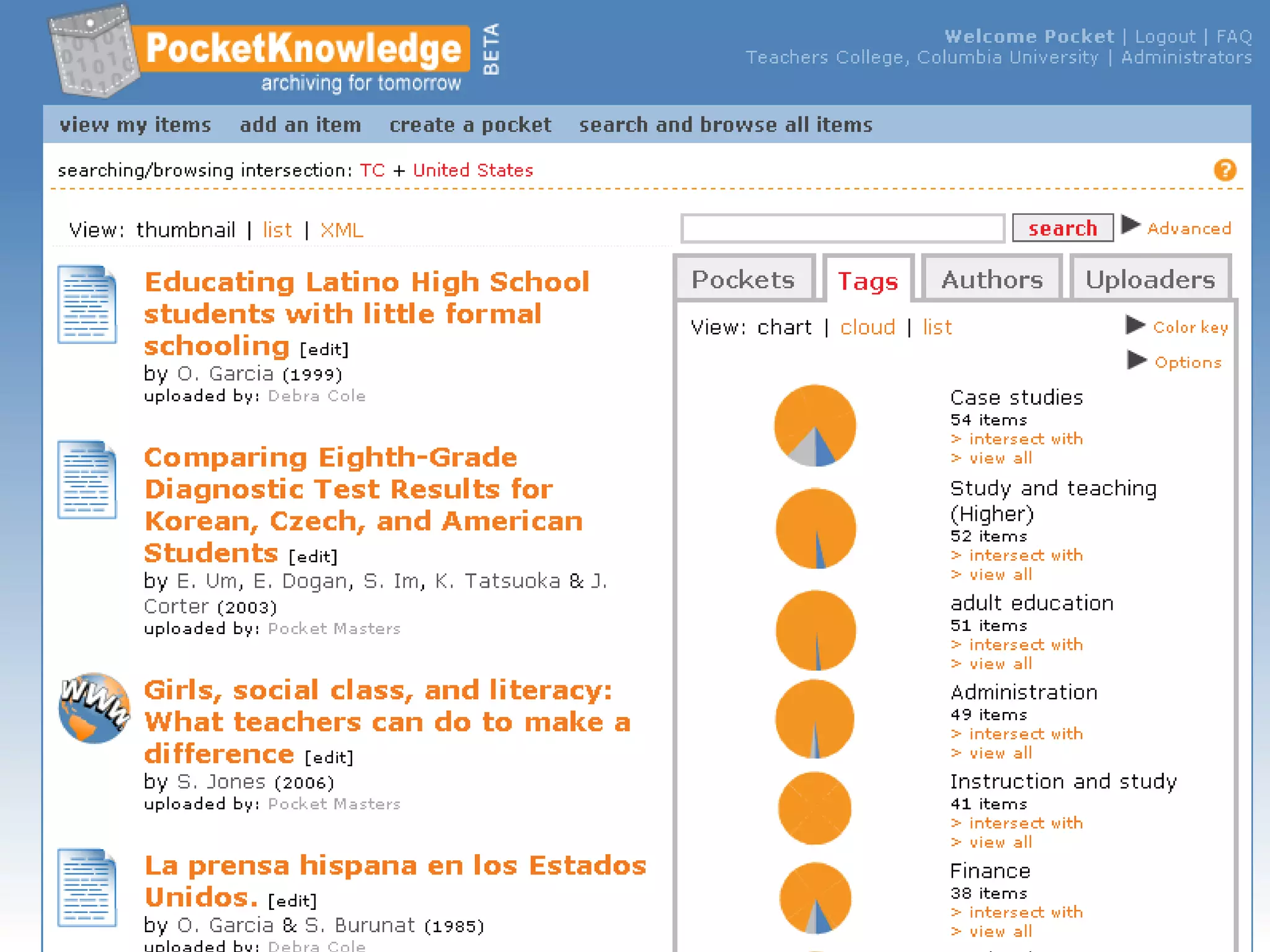Switch to the Authors tab
This screenshot has width=1270, height=952.
tap(992, 280)
